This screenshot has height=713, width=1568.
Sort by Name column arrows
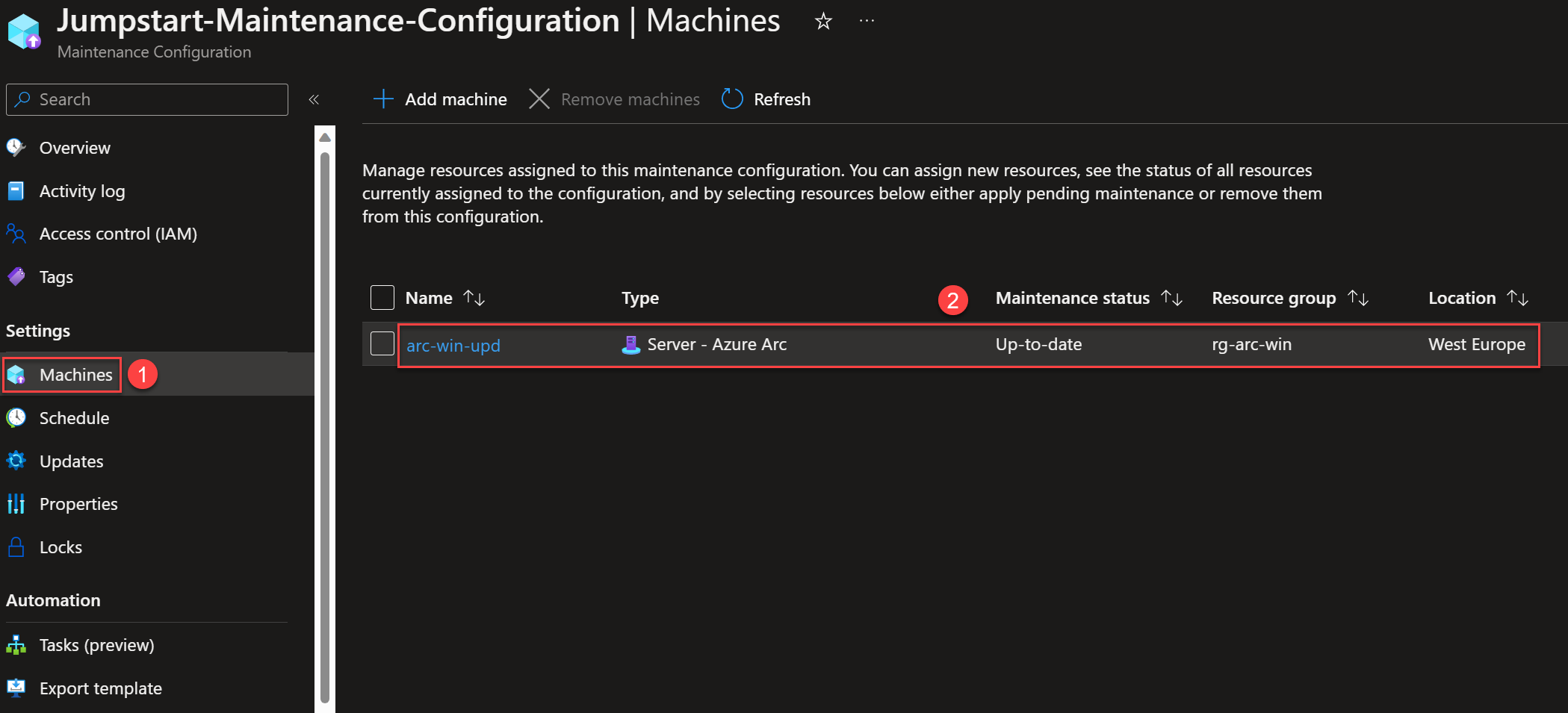(x=474, y=298)
